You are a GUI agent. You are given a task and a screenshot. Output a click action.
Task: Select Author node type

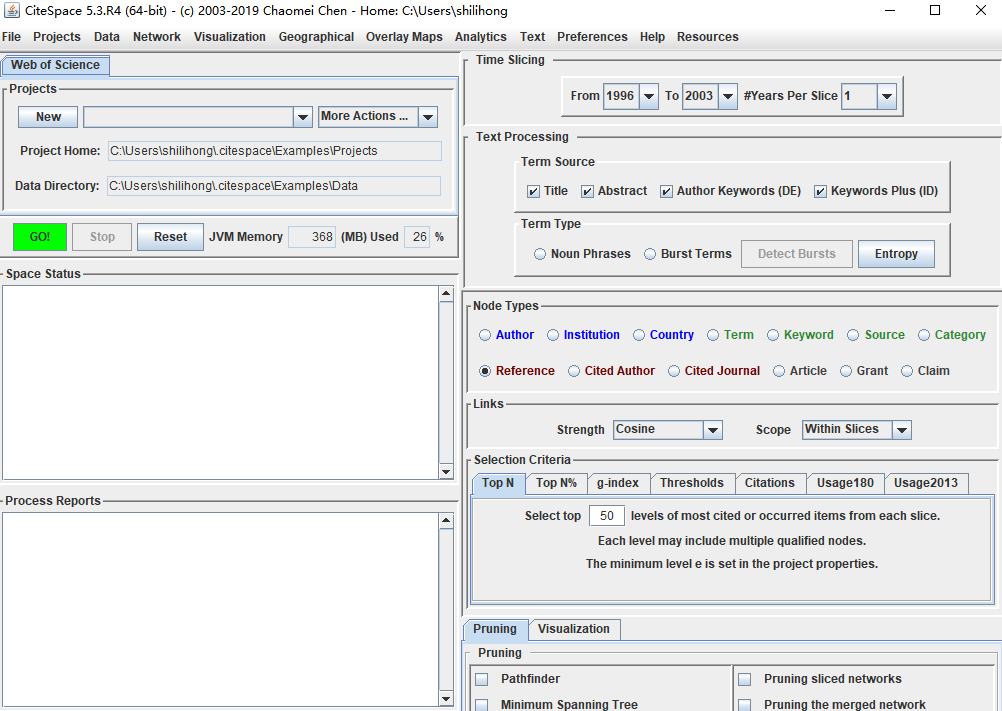[x=485, y=335]
